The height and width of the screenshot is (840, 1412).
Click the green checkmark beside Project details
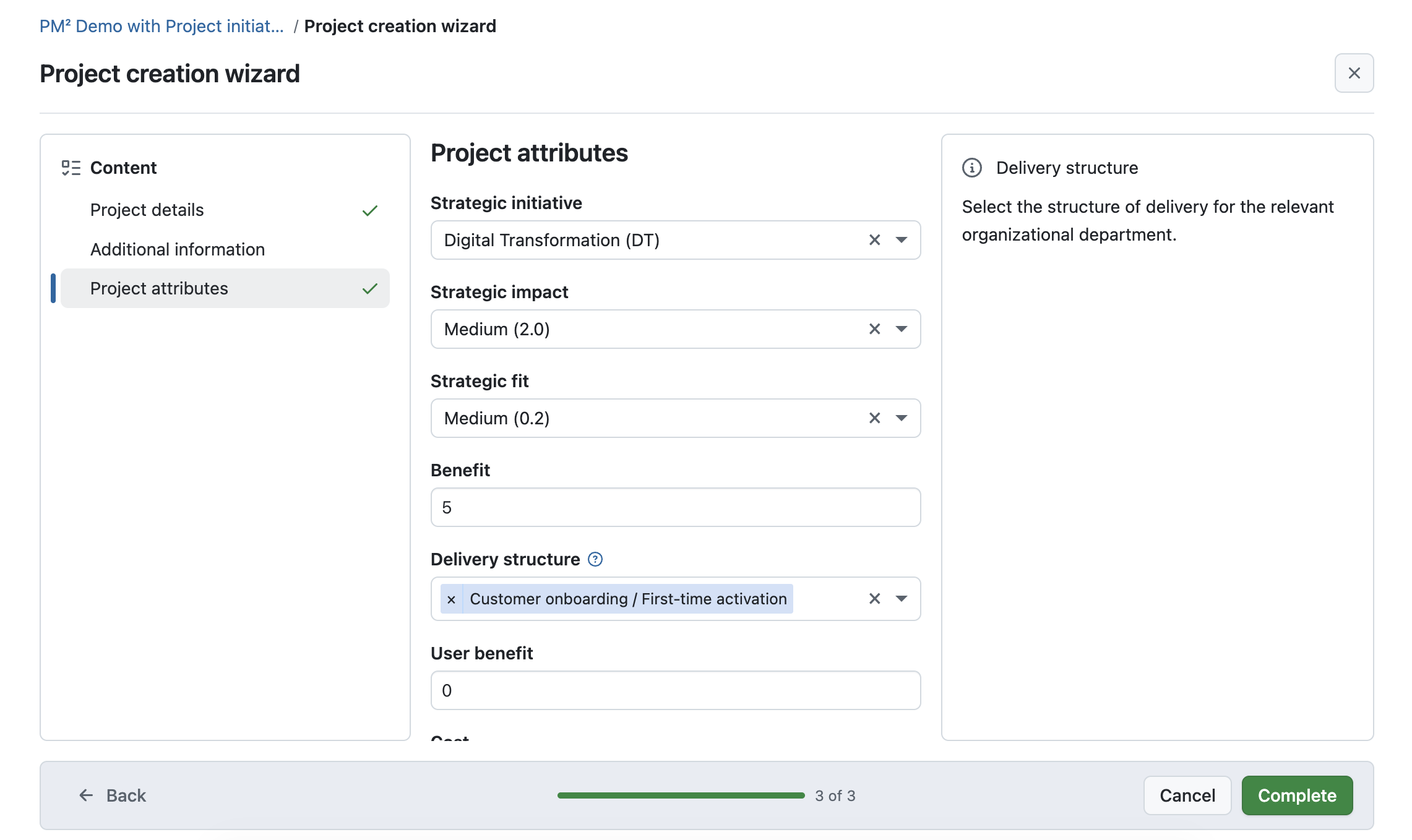pos(370,210)
